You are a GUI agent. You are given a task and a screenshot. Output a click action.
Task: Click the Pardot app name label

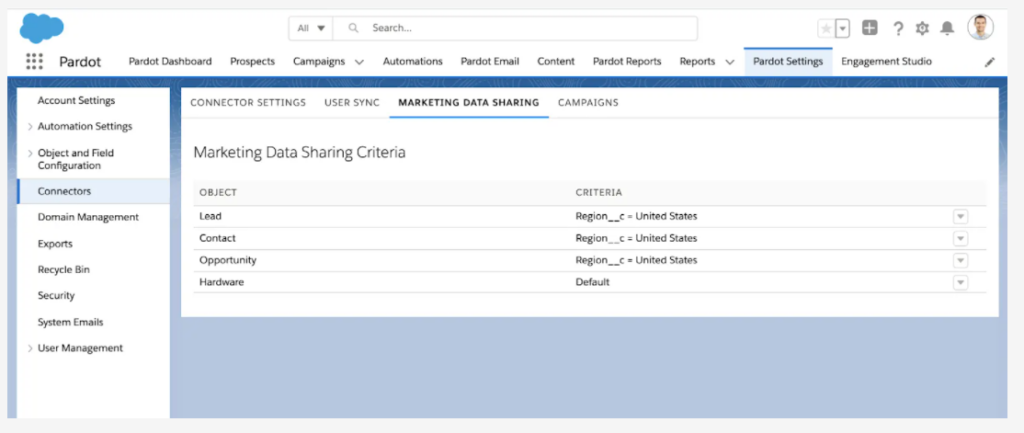point(80,62)
